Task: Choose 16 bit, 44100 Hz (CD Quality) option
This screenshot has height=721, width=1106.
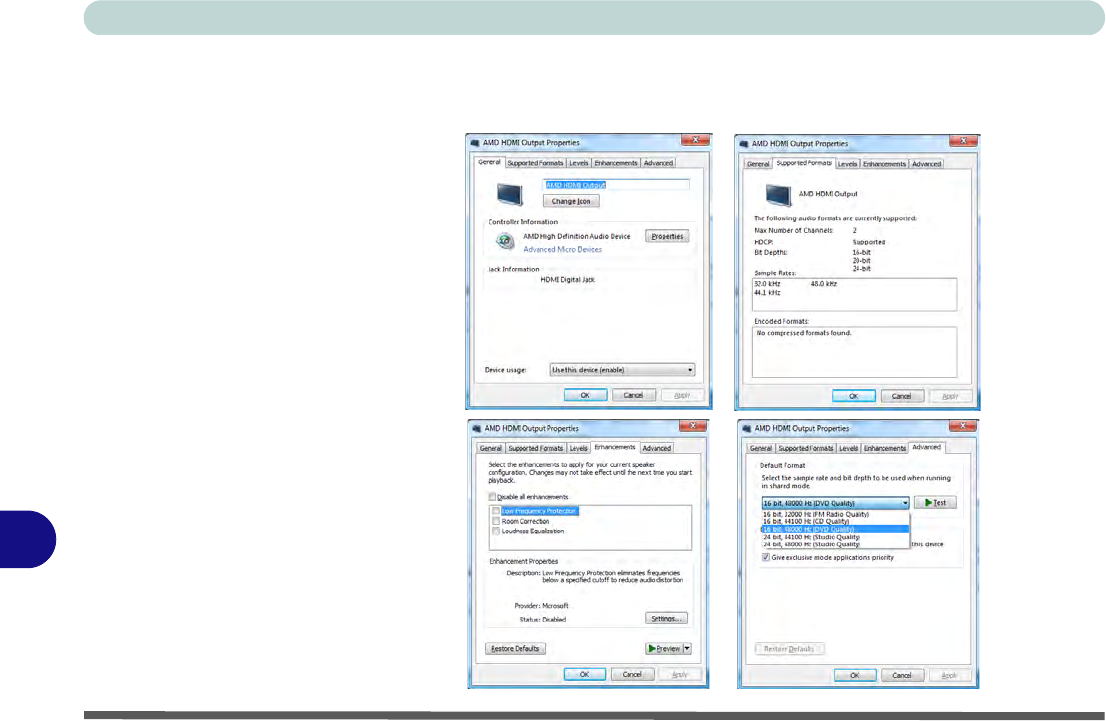Action: point(812,521)
